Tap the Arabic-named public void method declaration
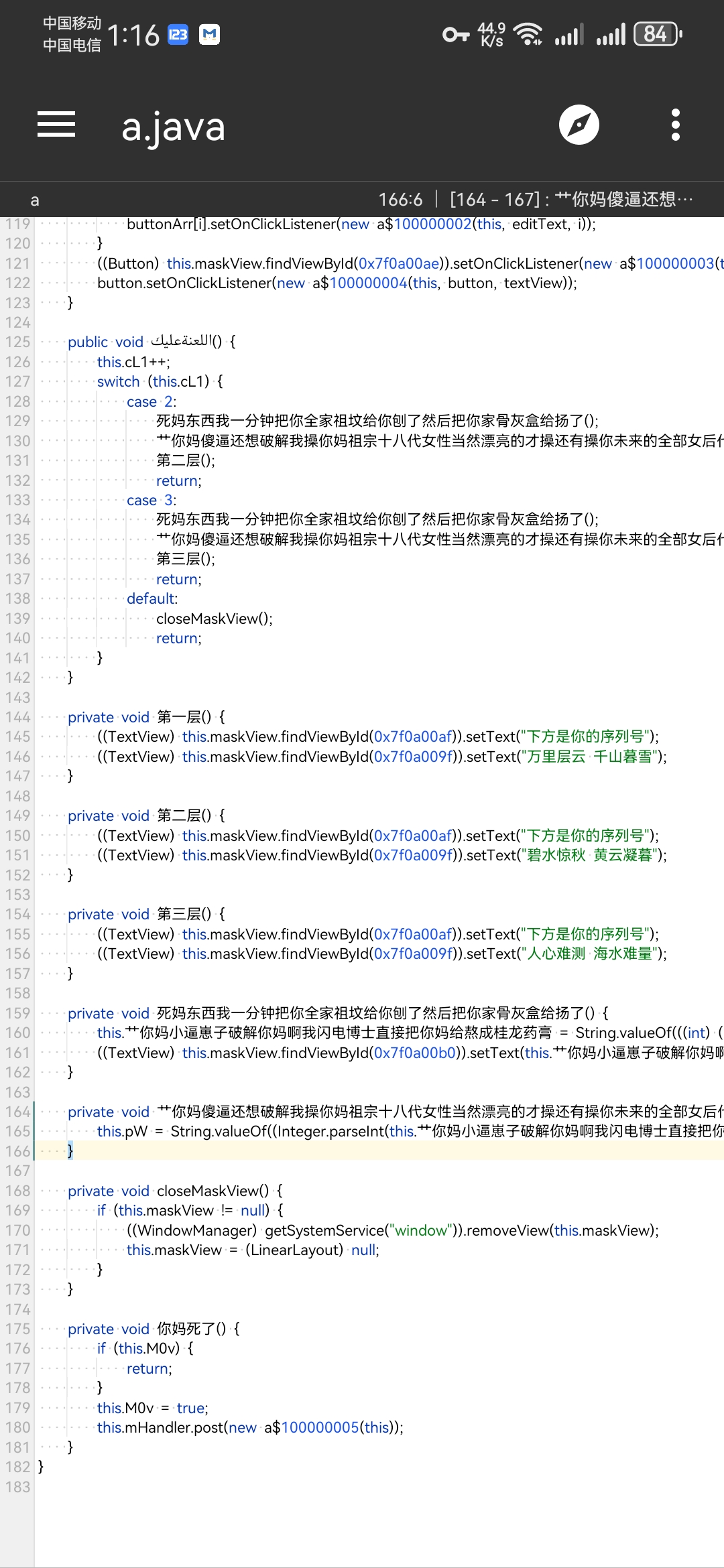The height and width of the screenshot is (1568, 724). 152,342
